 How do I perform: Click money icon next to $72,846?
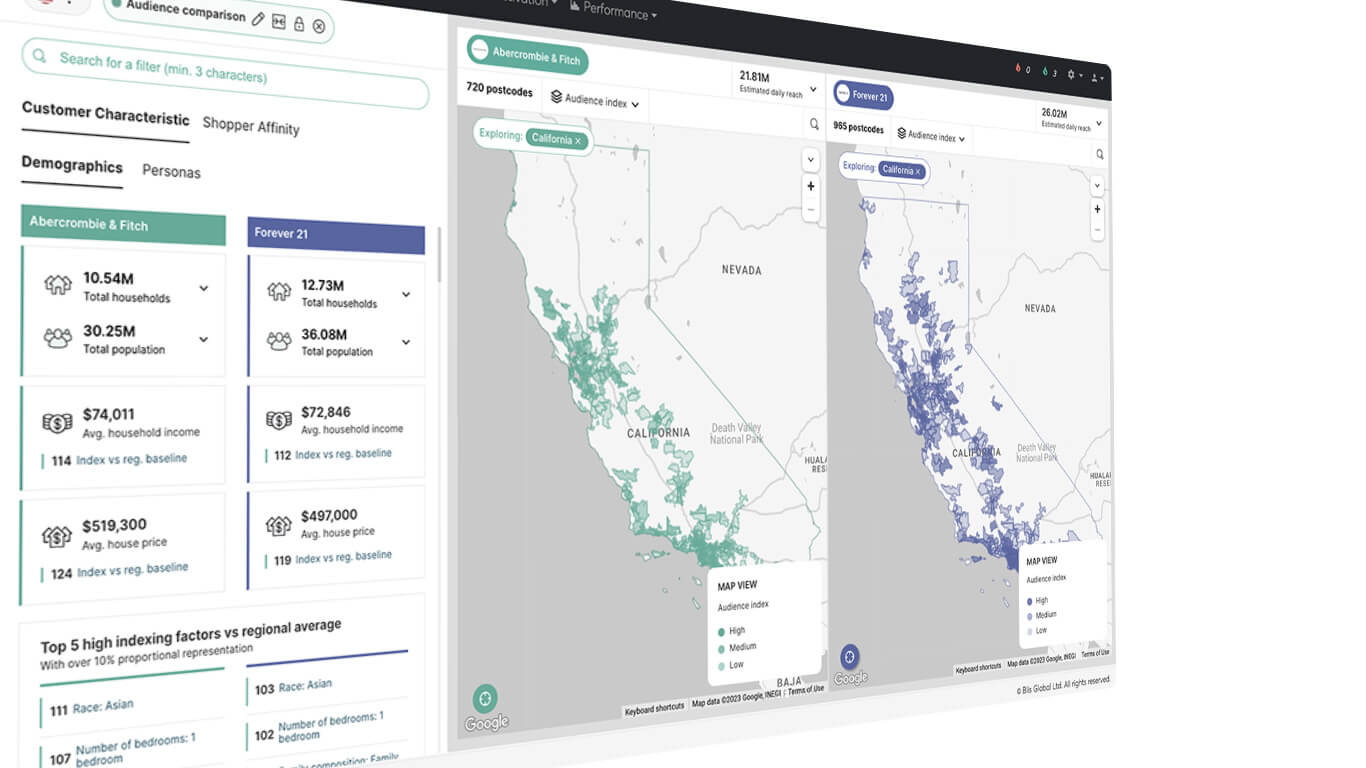pos(279,420)
